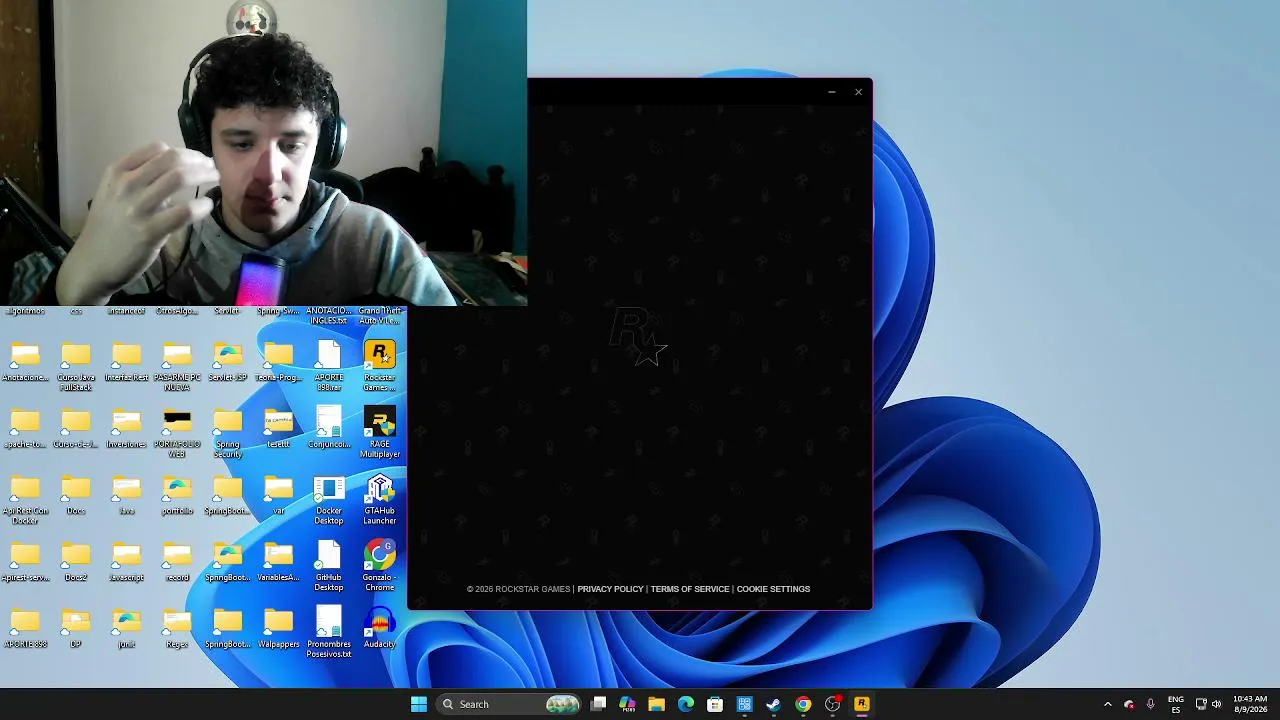The width and height of the screenshot is (1280, 720).
Task: Switch to Google Chrome from the taskbar
Action: coord(803,704)
